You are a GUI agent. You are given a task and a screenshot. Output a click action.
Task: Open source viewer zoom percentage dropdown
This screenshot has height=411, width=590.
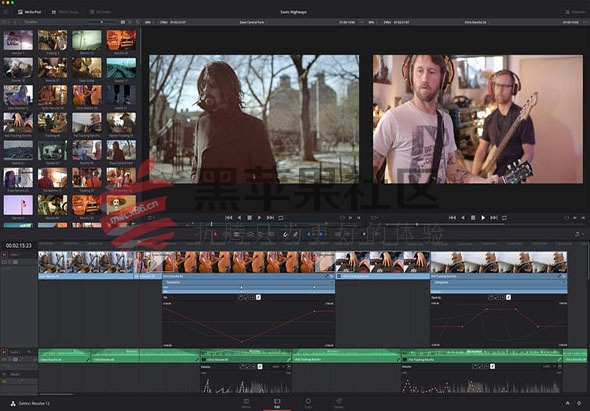pyautogui.click(x=149, y=22)
